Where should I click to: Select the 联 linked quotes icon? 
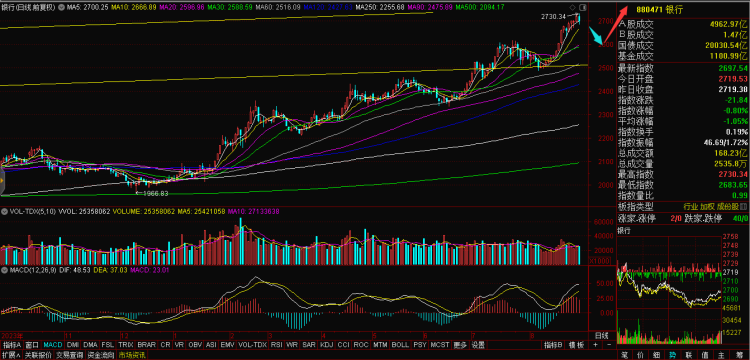point(689,355)
